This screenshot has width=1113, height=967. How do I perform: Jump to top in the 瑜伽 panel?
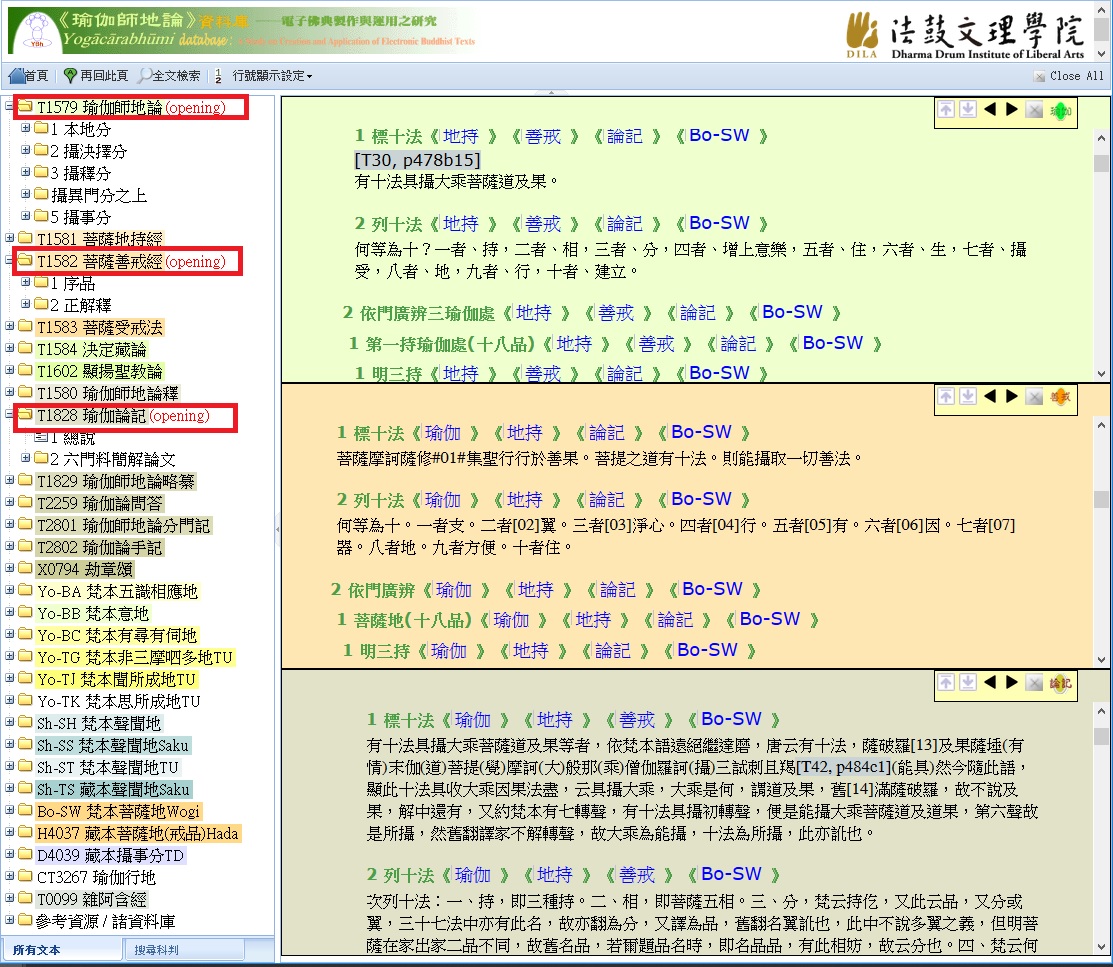[x=945, y=110]
